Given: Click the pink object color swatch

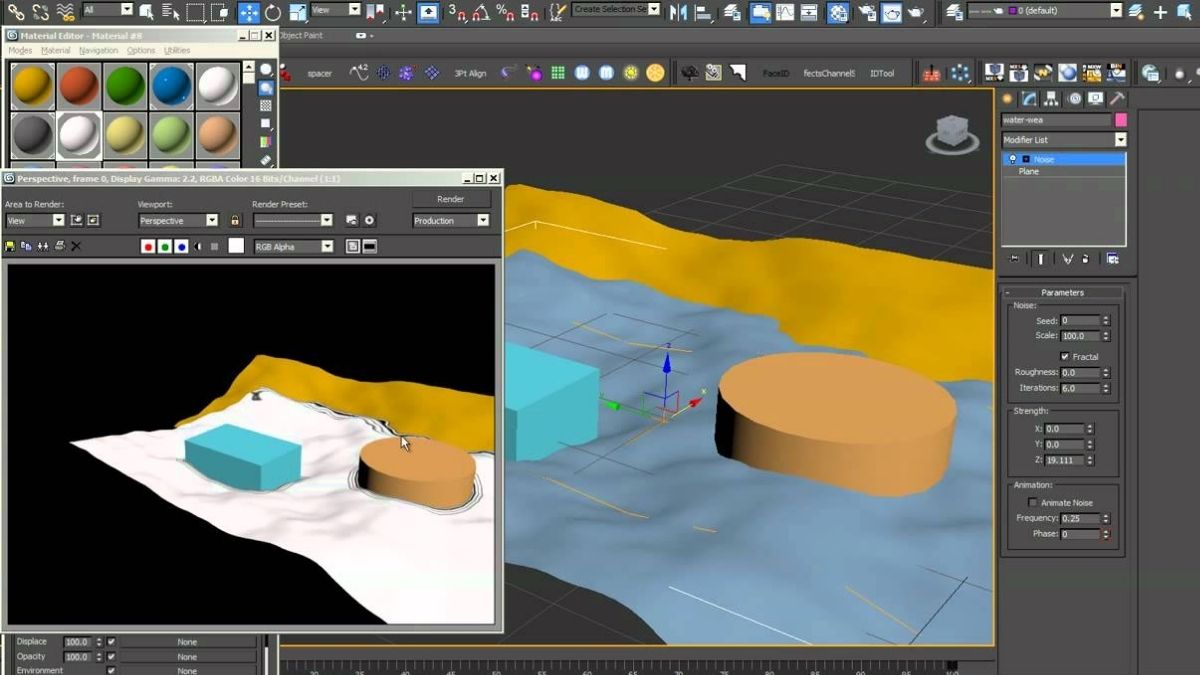Looking at the screenshot, I should click(x=1121, y=120).
